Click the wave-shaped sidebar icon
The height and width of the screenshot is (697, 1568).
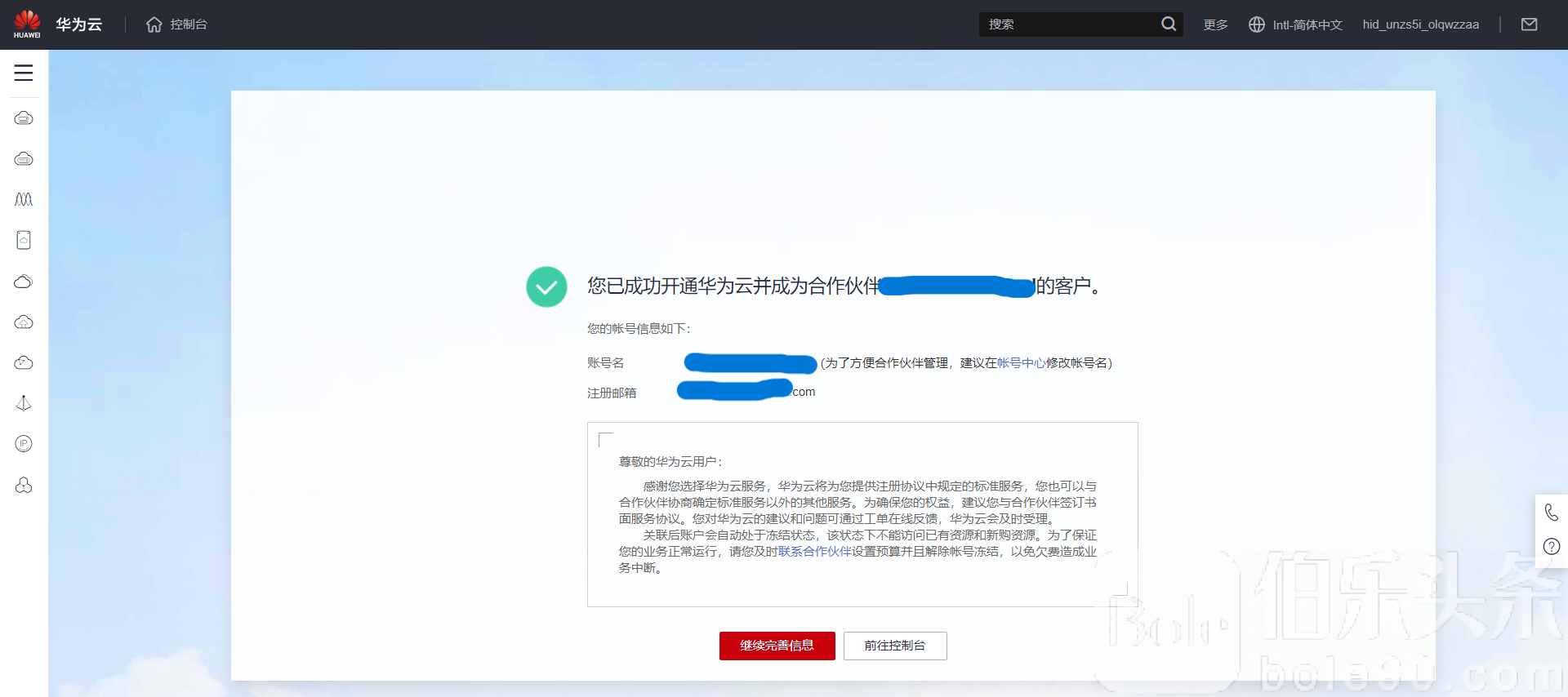(24, 199)
